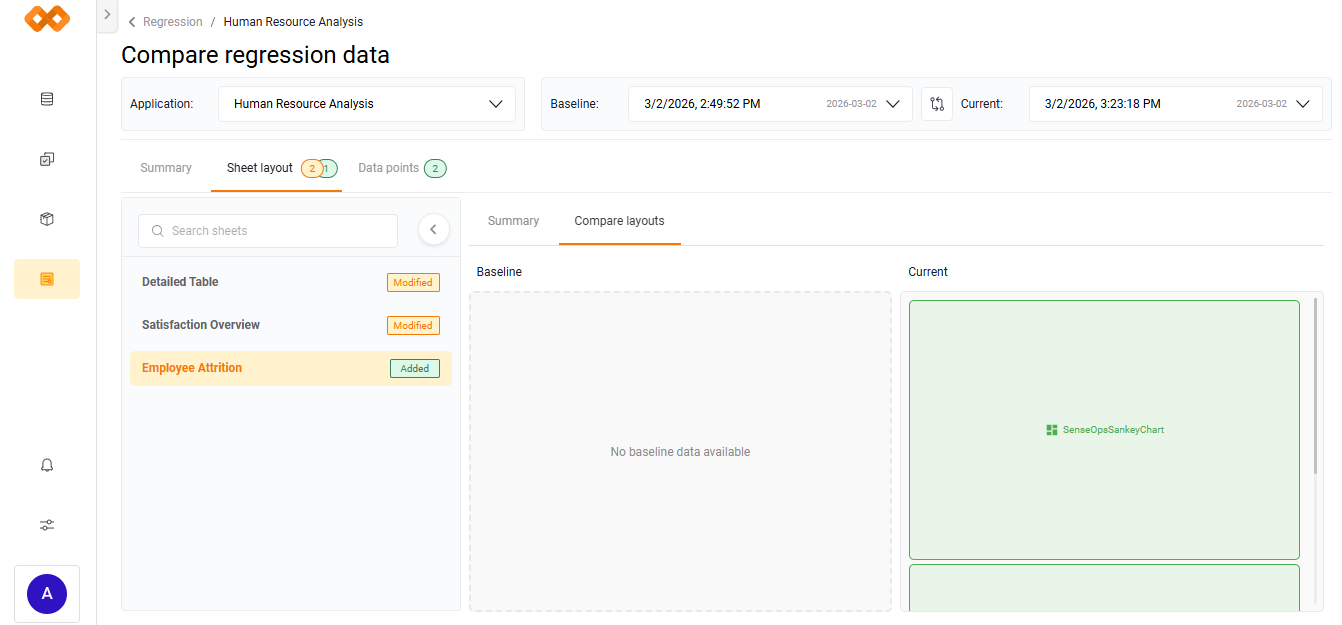Viewport: 1342px width, 625px height.
Task: Open the Baseline date dropdown
Action: (893, 103)
